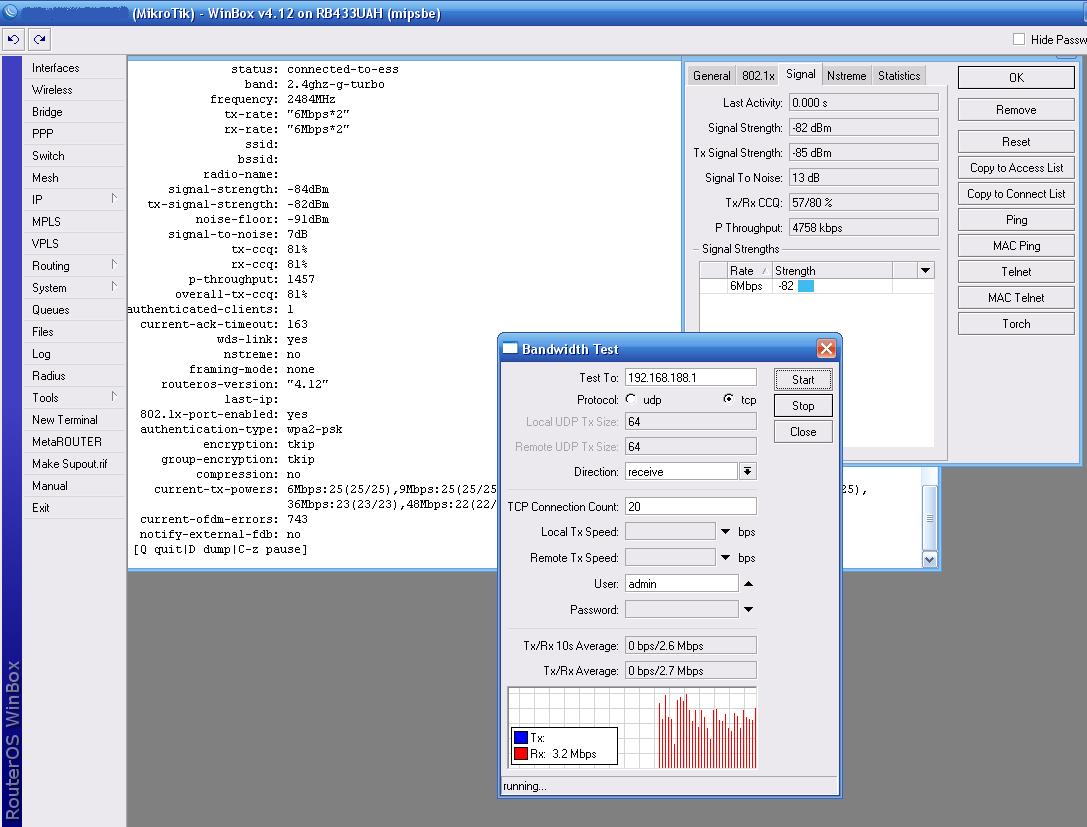Switch to the Nstreme tab
The height and width of the screenshot is (827, 1087).
(847, 76)
